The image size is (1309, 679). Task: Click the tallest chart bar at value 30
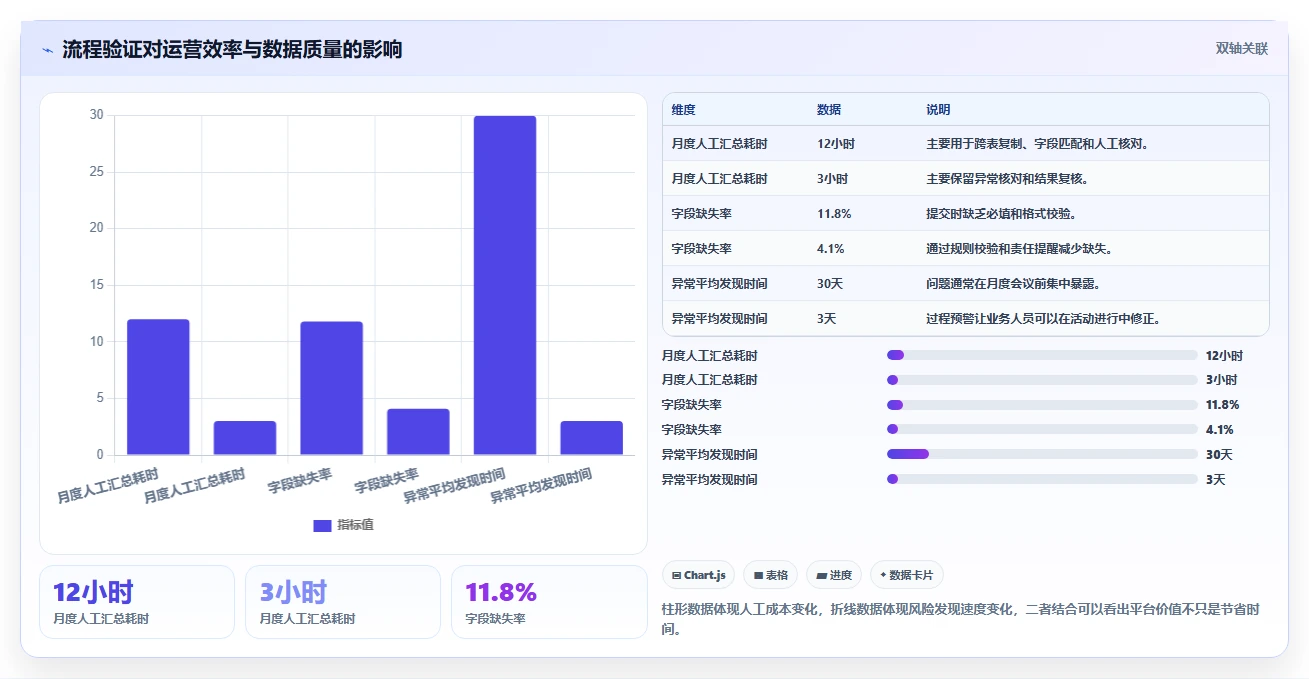pyautogui.click(x=505, y=286)
